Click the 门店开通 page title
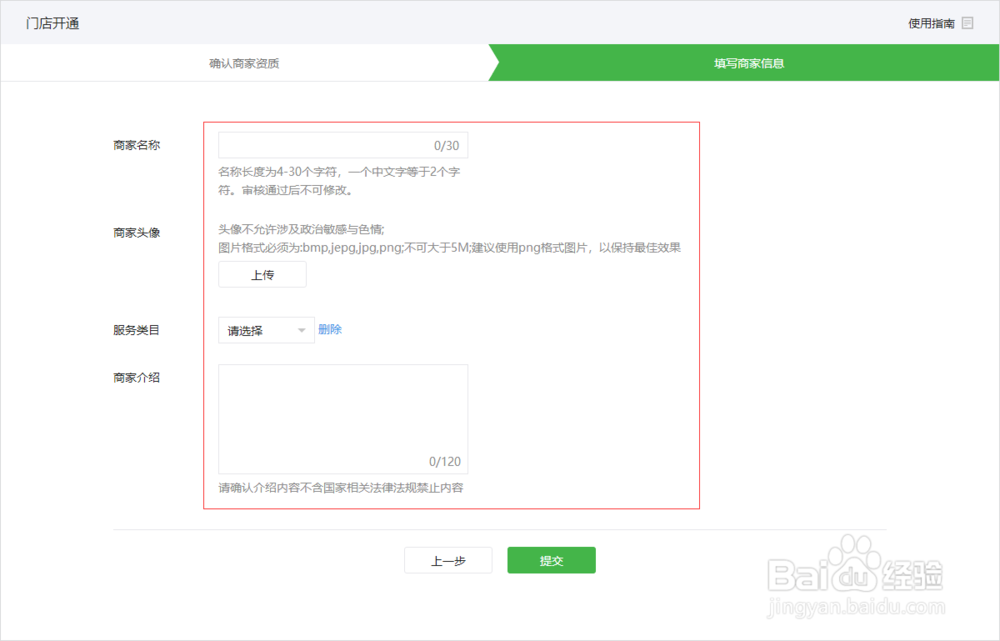The image size is (1000, 641). (52, 24)
